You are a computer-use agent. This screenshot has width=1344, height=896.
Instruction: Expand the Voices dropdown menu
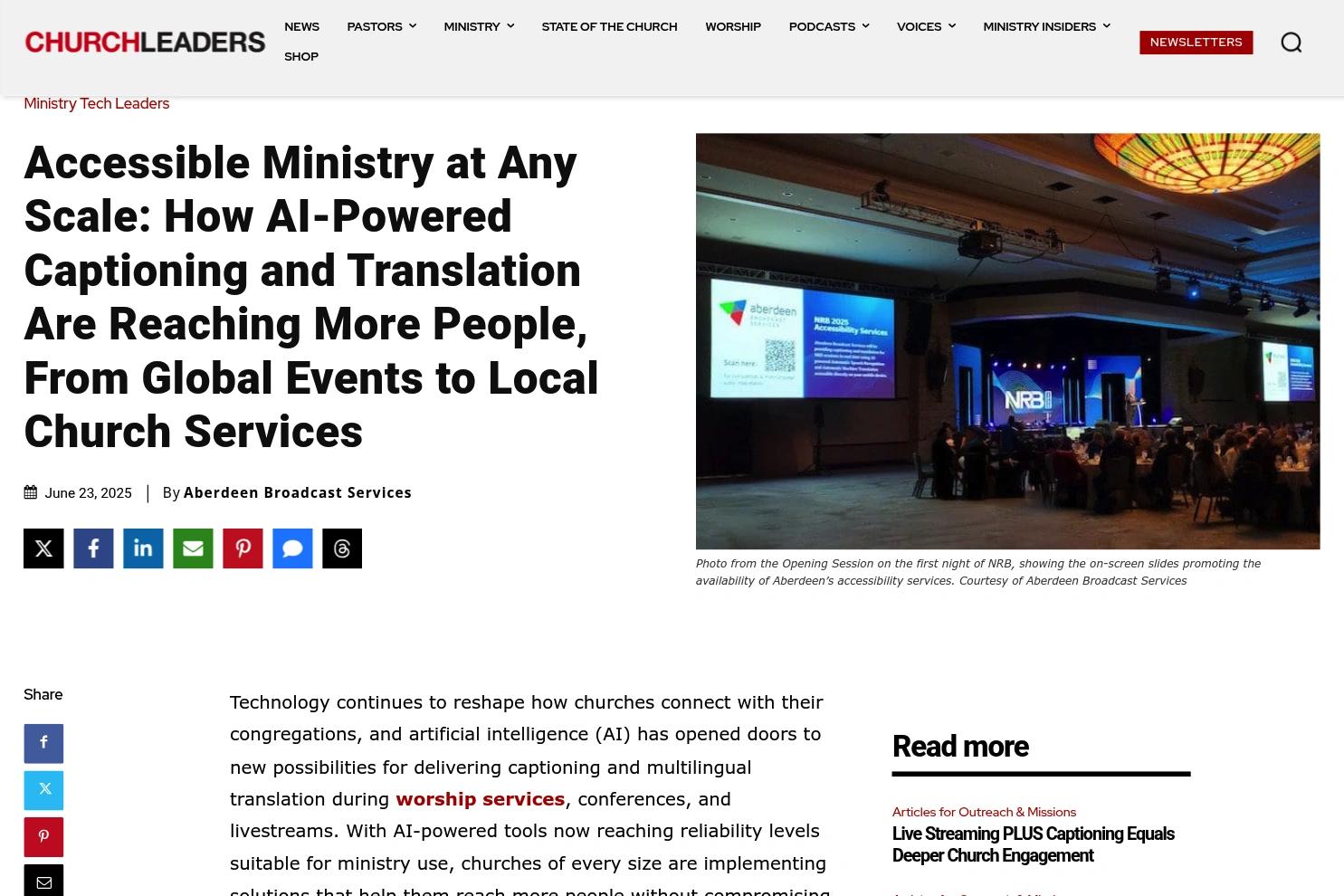tap(926, 26)
